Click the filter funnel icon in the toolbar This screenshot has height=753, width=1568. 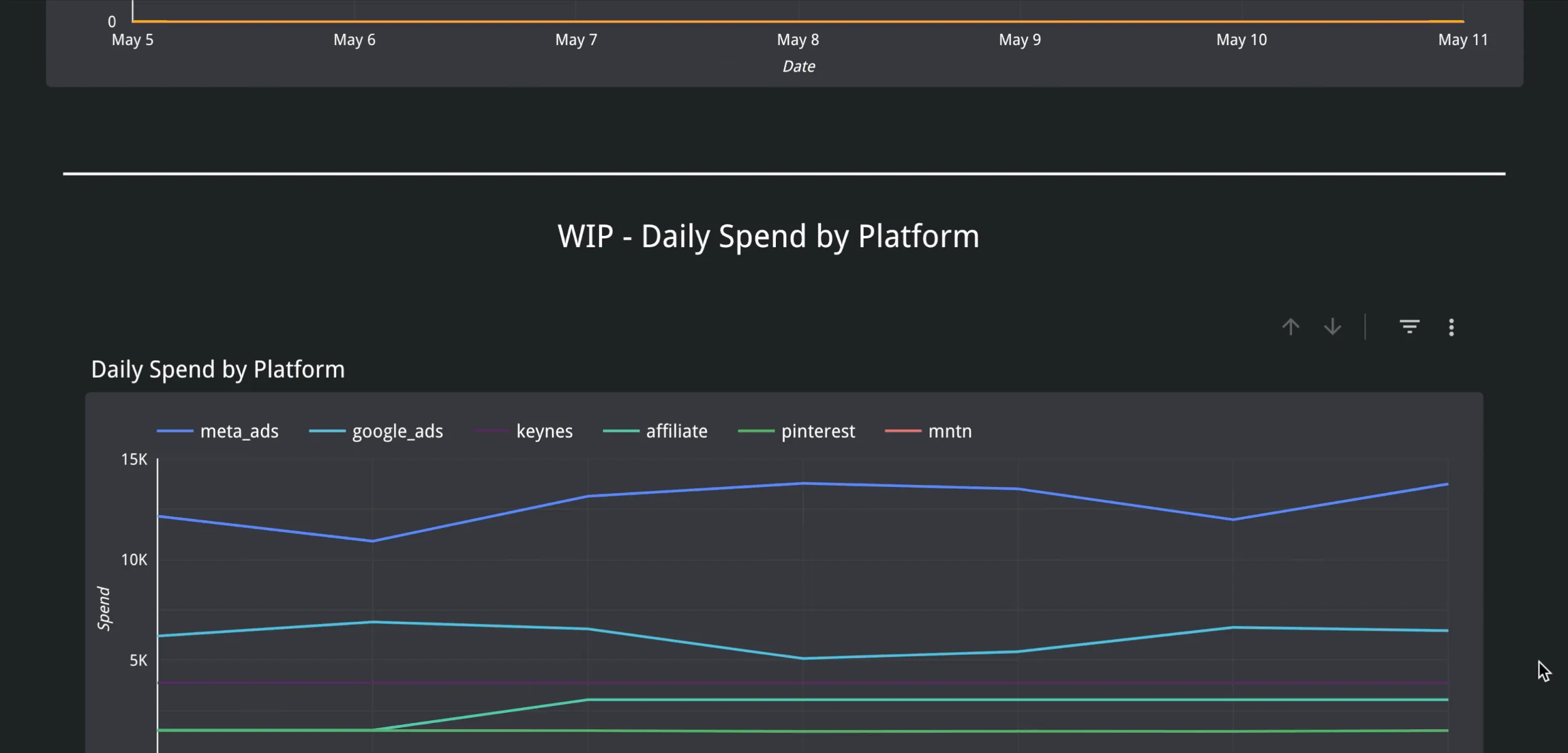tap(1410, 326)
